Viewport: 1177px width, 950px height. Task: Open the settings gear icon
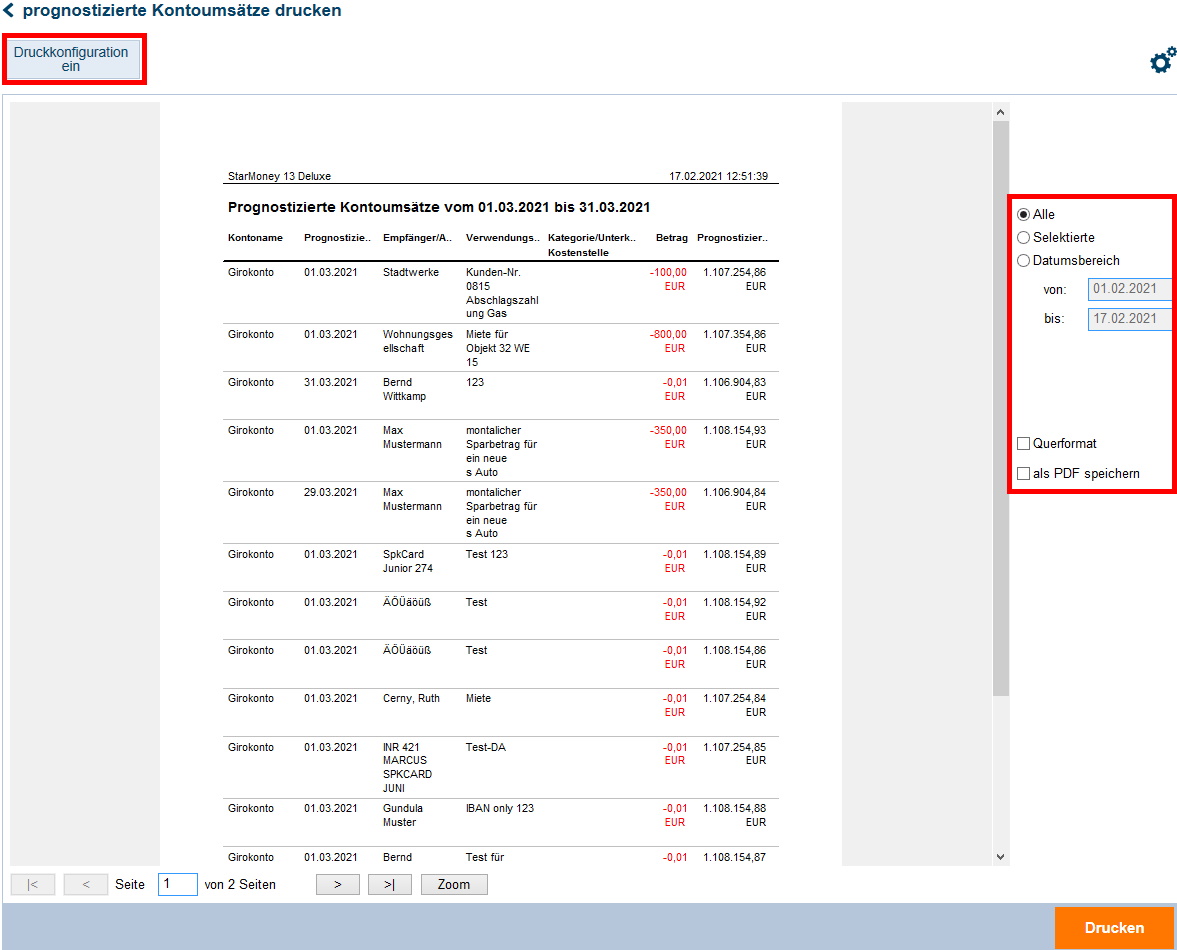pyautogui.click(x=1161, y=61)
